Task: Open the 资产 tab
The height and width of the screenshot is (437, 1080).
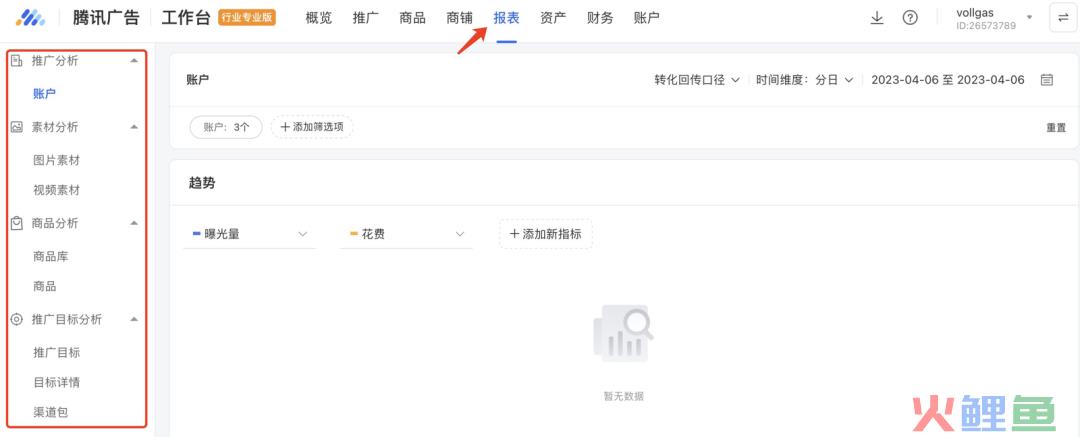Action: [x=553, y=19]
